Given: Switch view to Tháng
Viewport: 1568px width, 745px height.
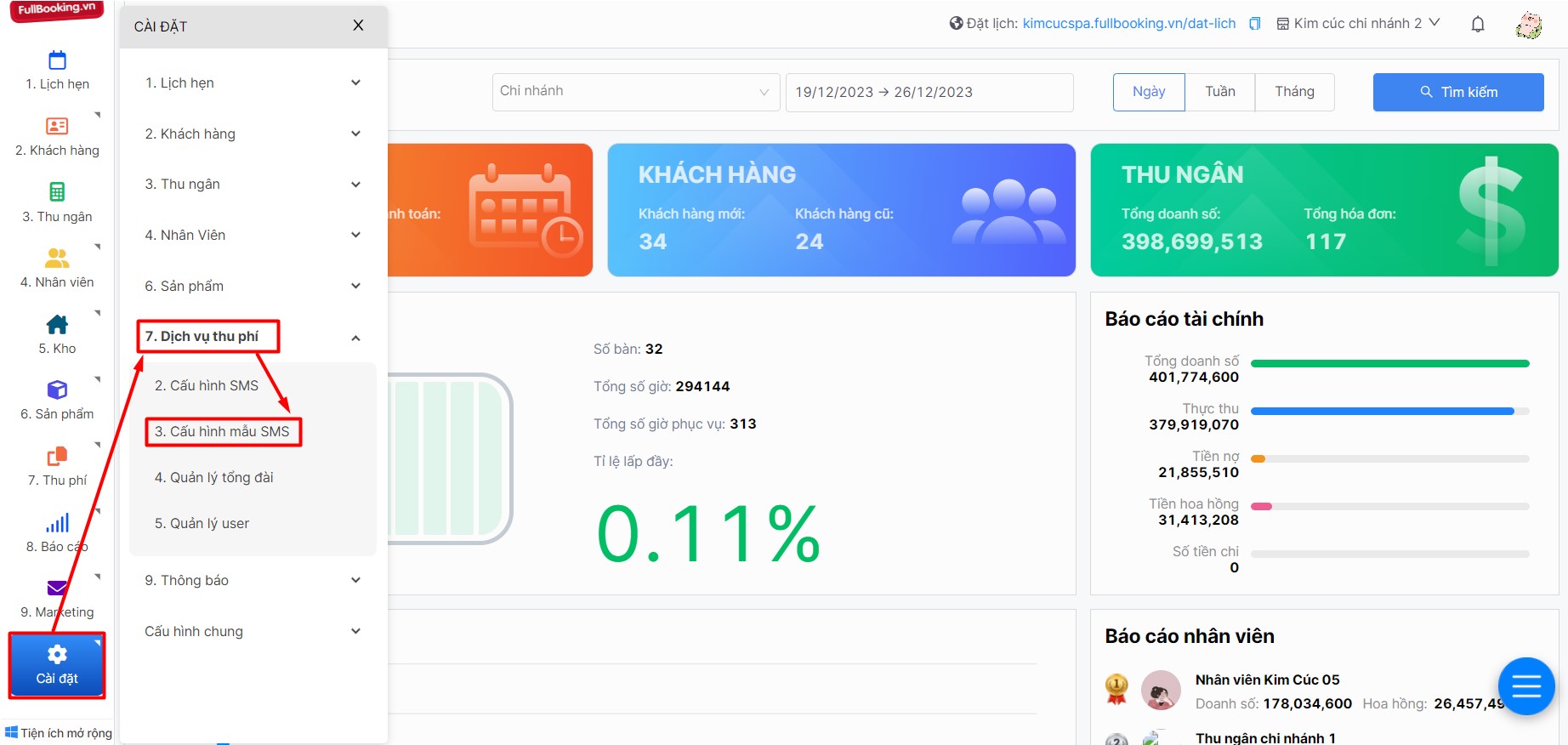Looking at the screenshot, I should coord(1293,92).
